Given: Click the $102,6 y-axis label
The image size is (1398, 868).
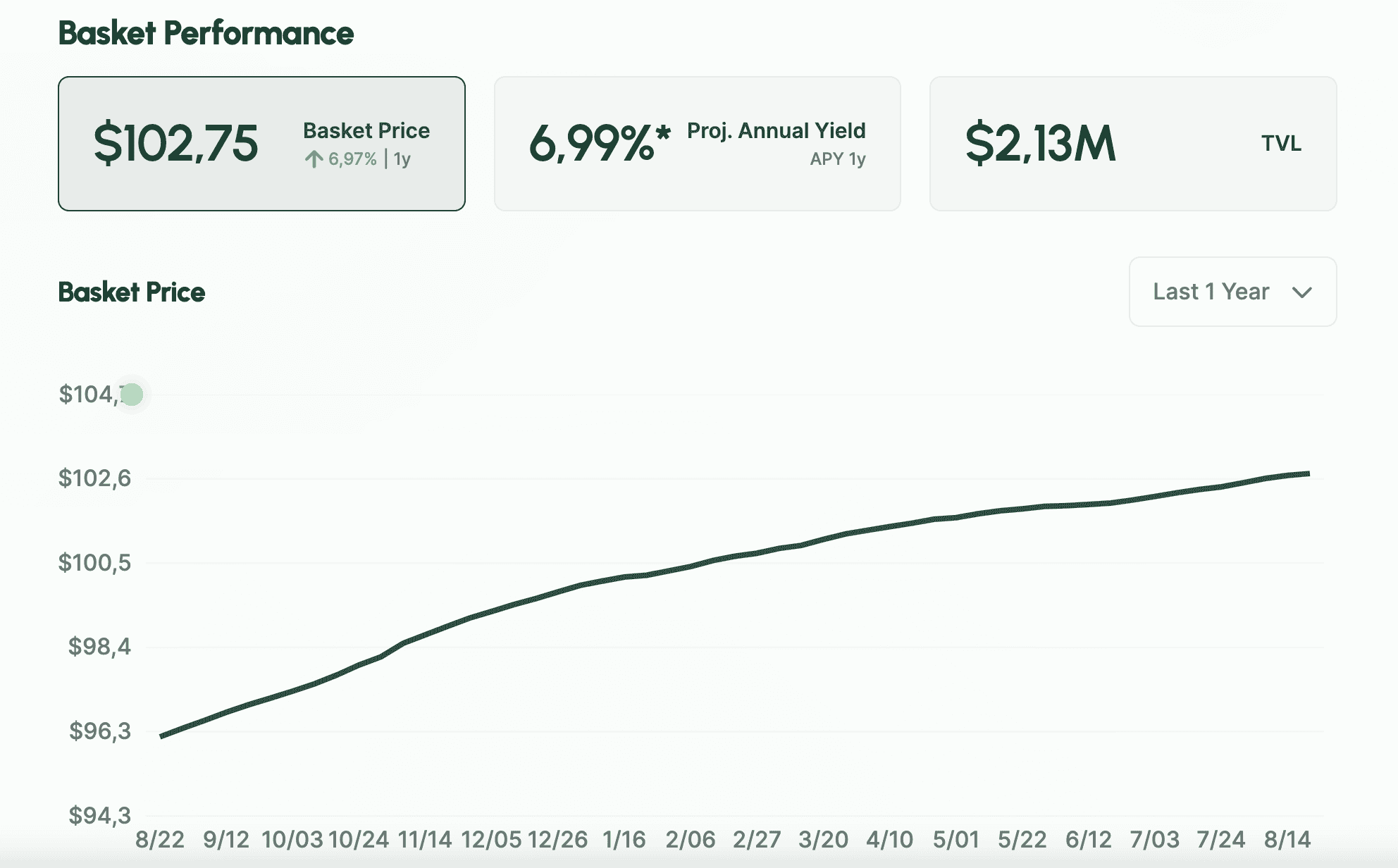Looking at the screenshot, I should pyautogui.click(x=94, y=478).
